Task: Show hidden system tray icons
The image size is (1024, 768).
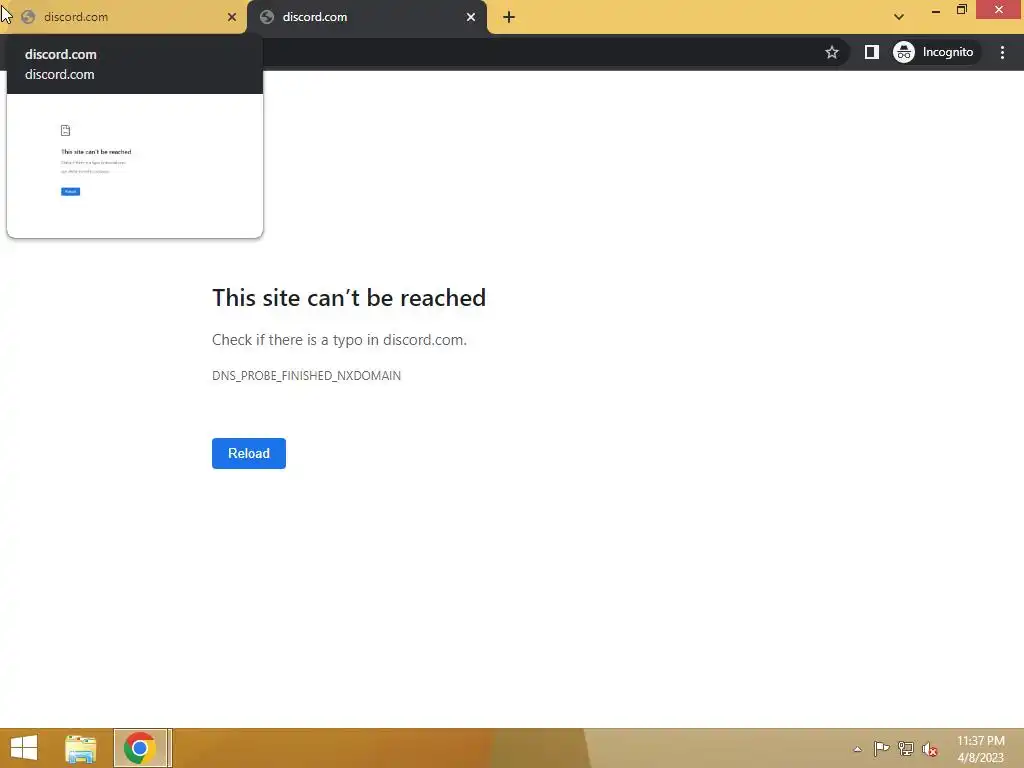Action: (x=857, y=749)
